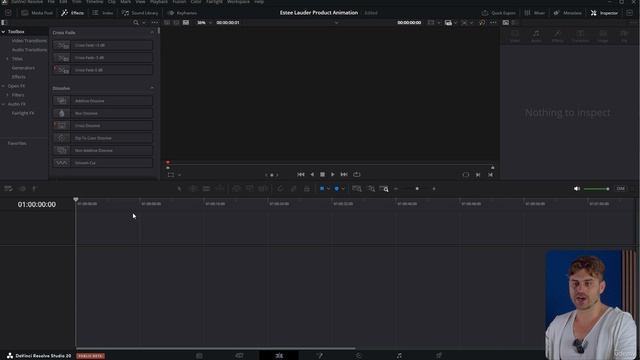
Task: Select Cross Fade 0 dB transition
Action: [102, 70]
